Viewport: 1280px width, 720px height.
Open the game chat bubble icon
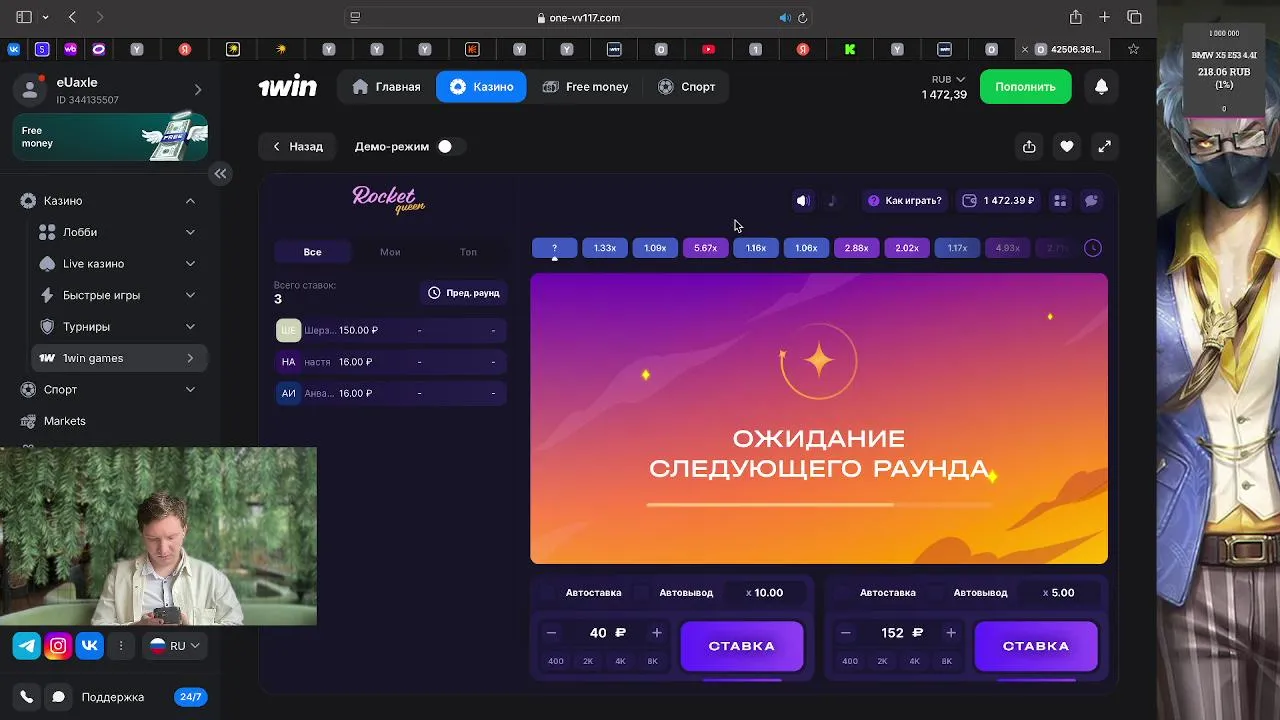click(1091, 201)
